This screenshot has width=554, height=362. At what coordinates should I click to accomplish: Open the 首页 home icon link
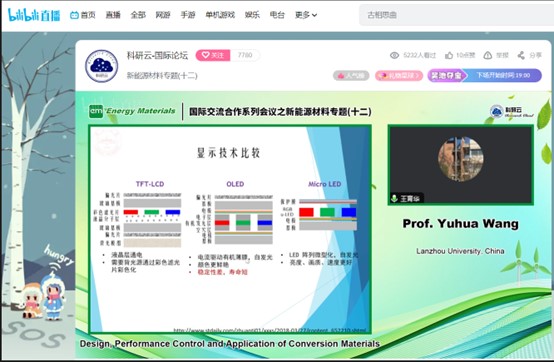[83, 15]
